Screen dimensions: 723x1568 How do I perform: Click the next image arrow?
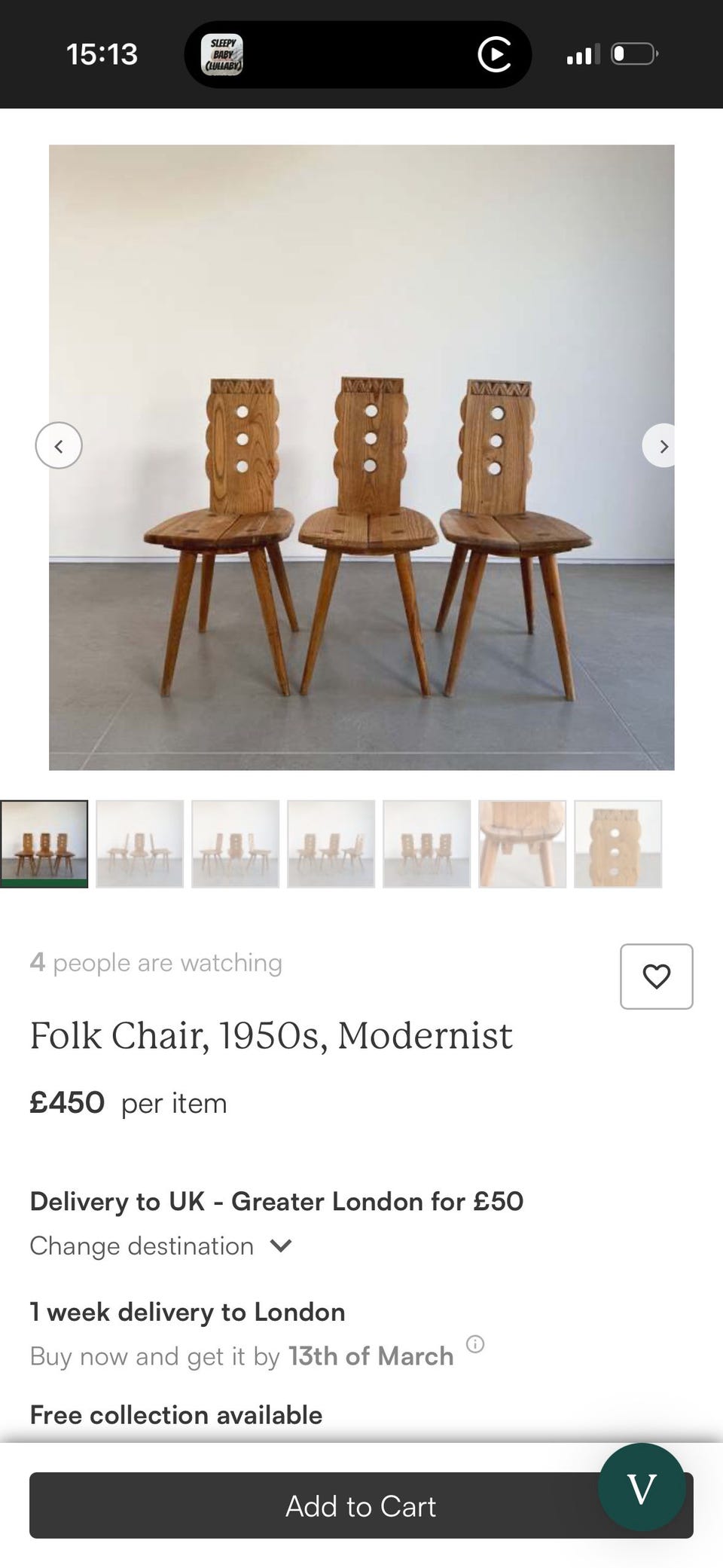pos(662,446)
